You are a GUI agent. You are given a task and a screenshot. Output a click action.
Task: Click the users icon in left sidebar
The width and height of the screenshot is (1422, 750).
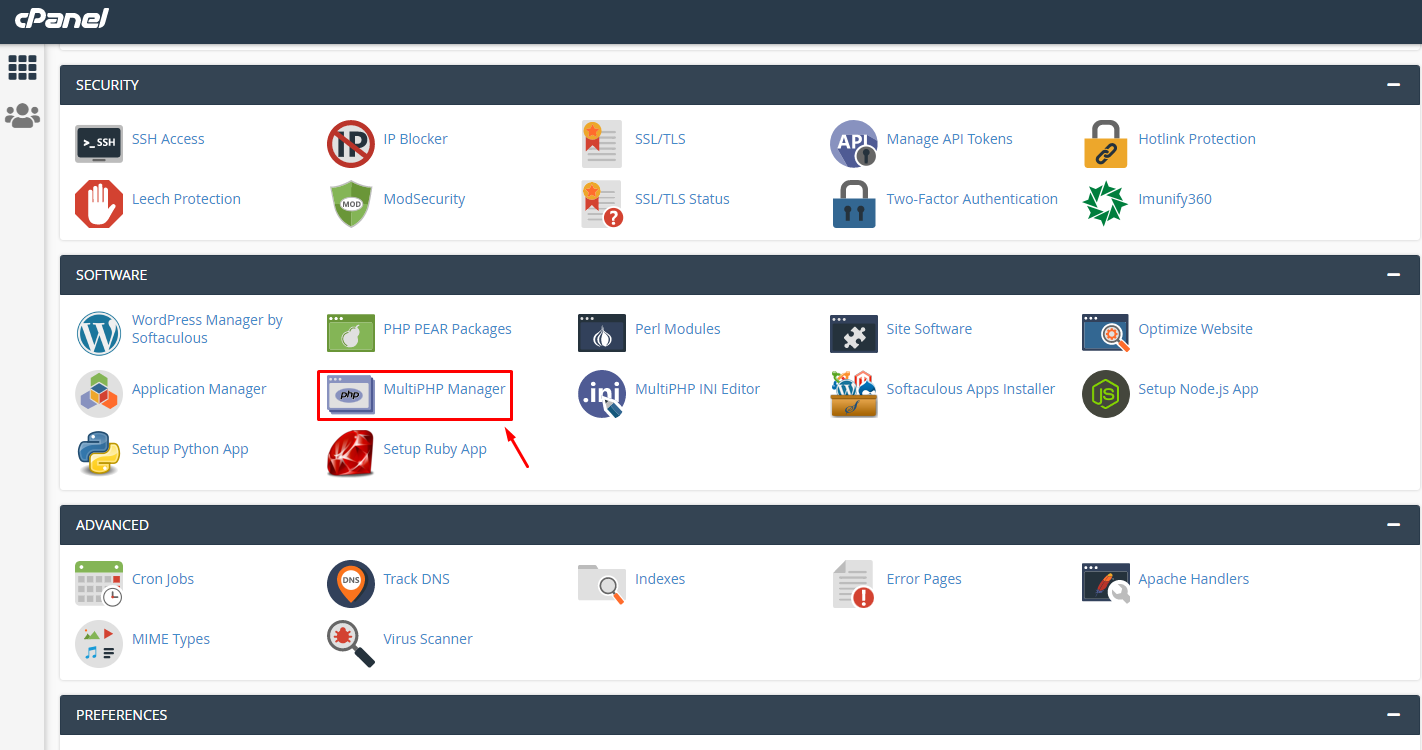coord(22,115)
